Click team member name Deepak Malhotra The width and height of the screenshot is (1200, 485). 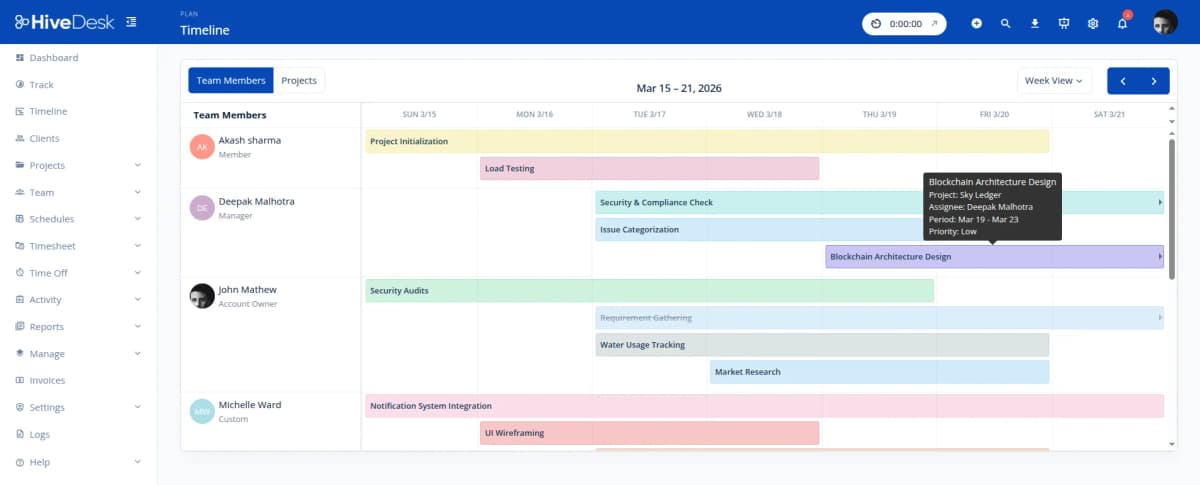[257, 201]
